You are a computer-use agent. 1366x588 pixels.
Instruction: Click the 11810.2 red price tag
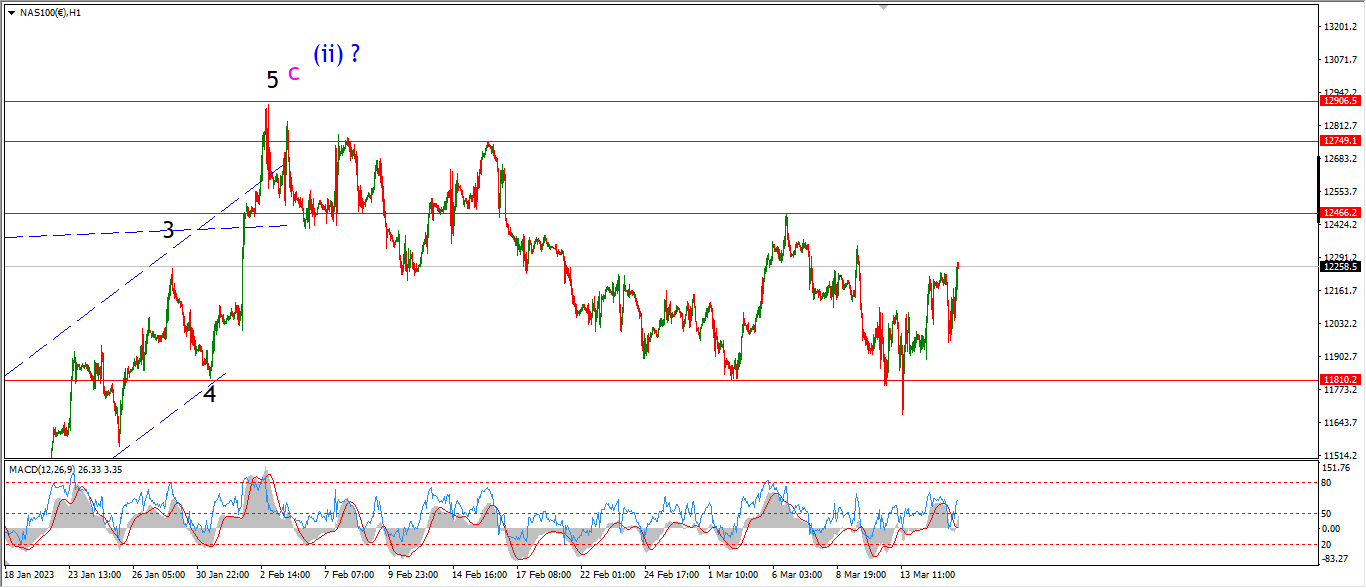point(1339,380)
